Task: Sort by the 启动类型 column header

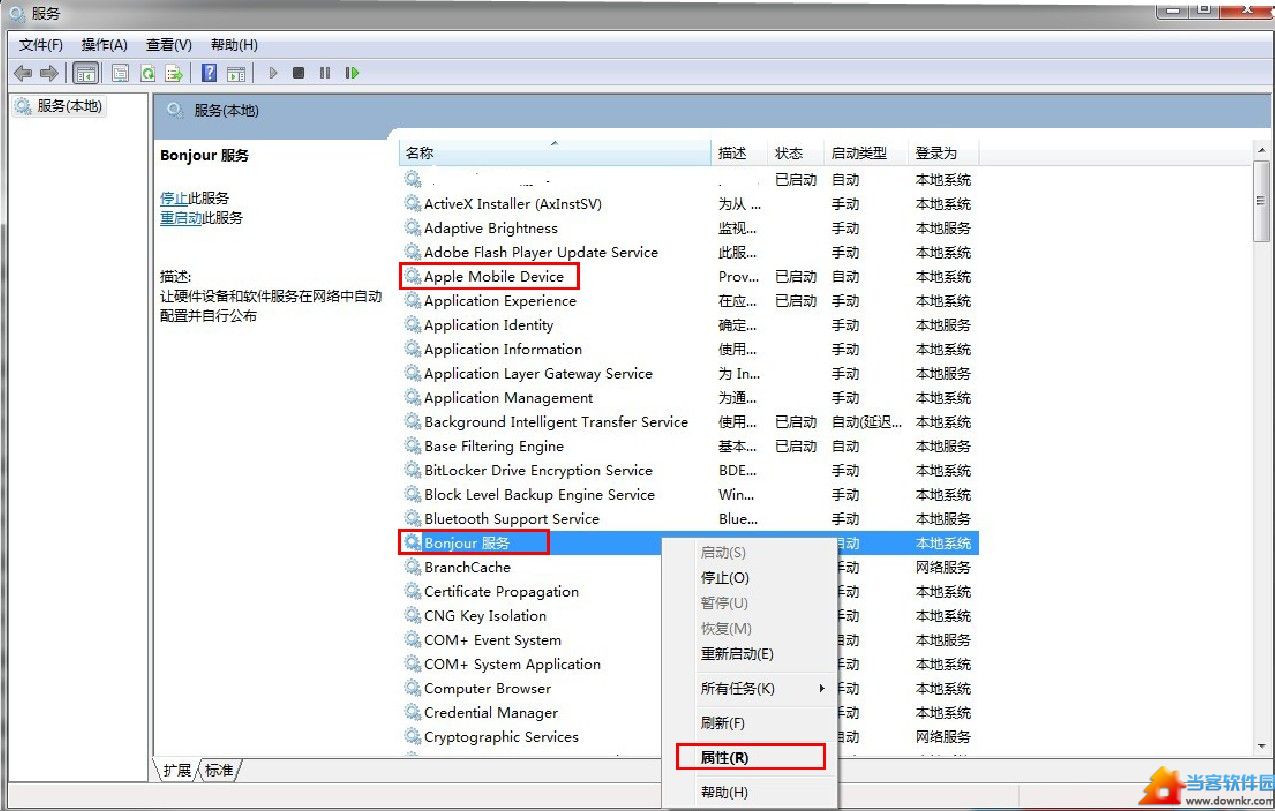Action: pos(867,153)
